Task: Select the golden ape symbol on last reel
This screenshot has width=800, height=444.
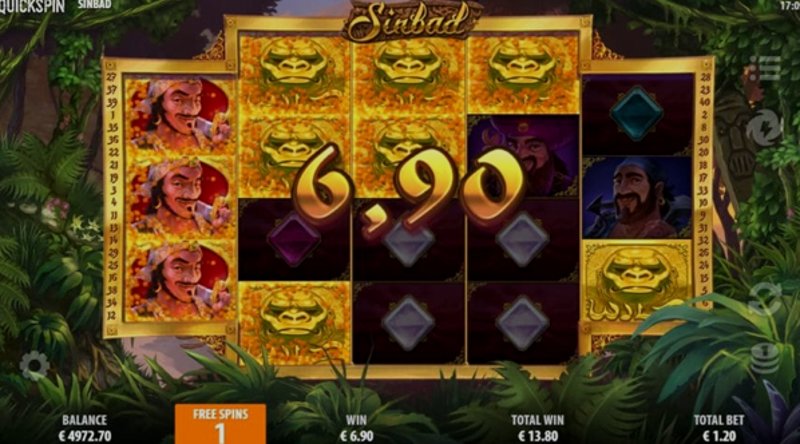Action: coord(637,280)
